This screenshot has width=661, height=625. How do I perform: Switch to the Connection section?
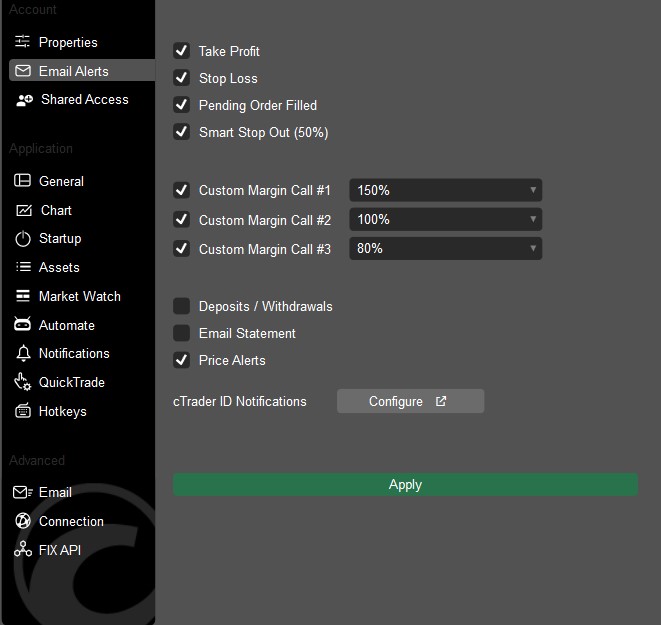point(71,521)
